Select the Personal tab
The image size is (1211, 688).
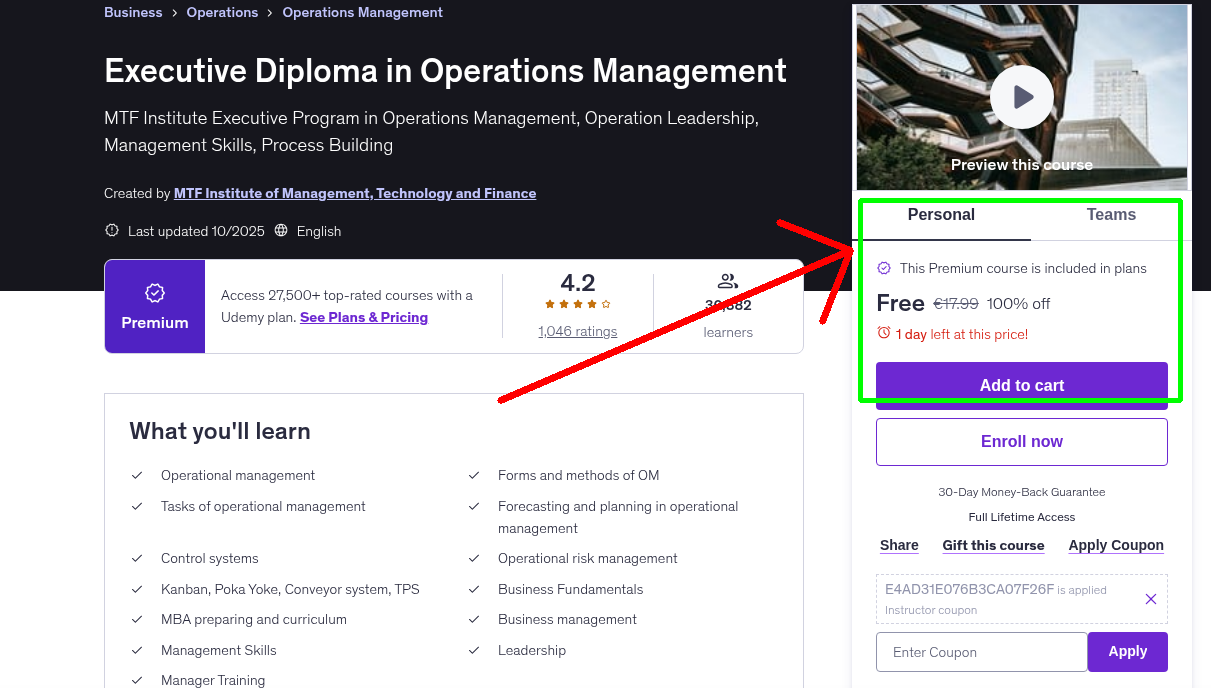pos(941,214)
